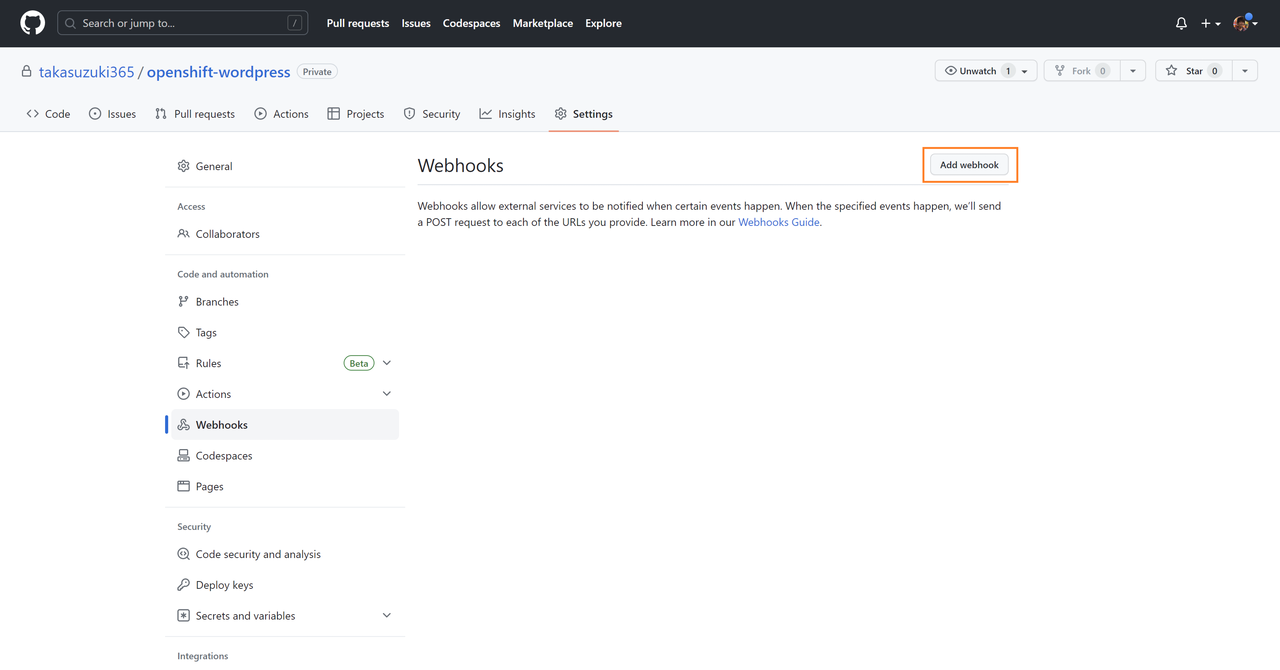
Task: Open the takasuzuki365 owner link
Action: (86, 72)
